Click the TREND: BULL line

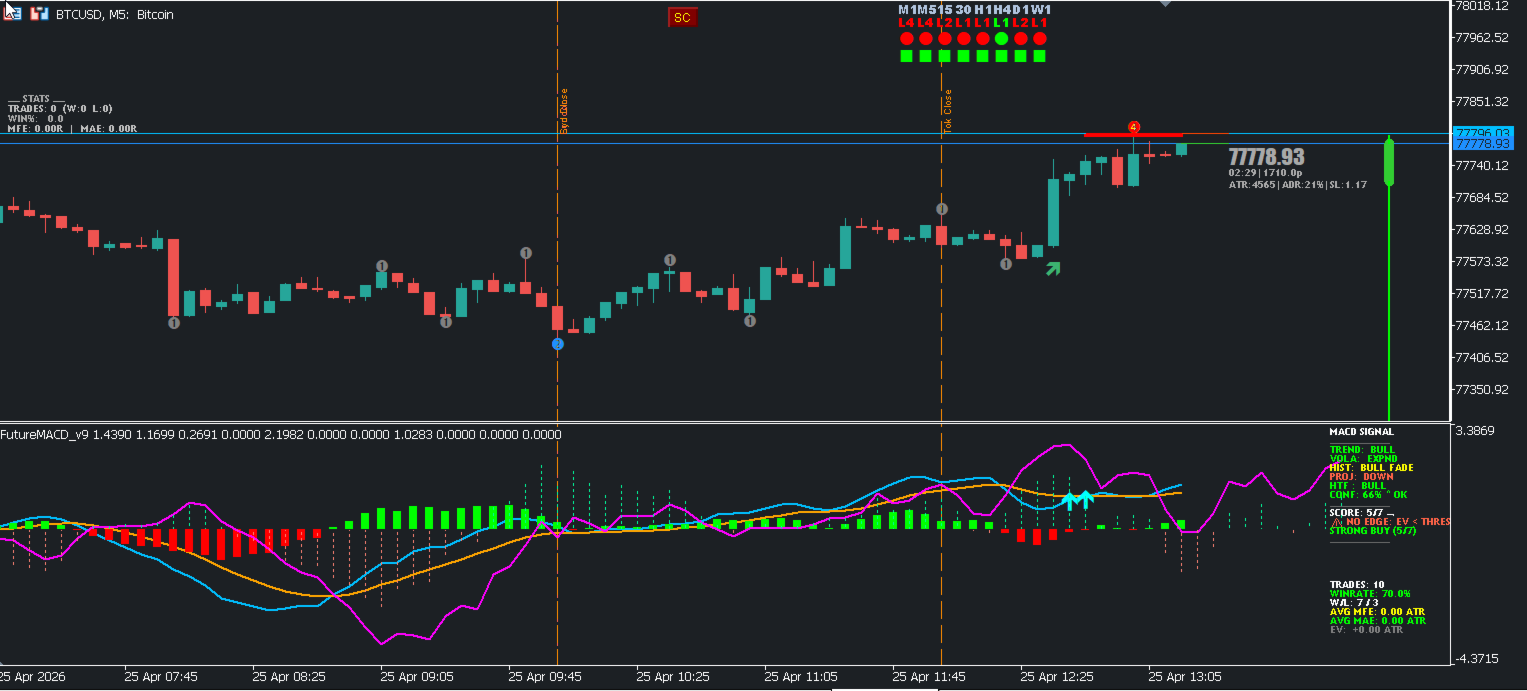tap(1362, 450)
